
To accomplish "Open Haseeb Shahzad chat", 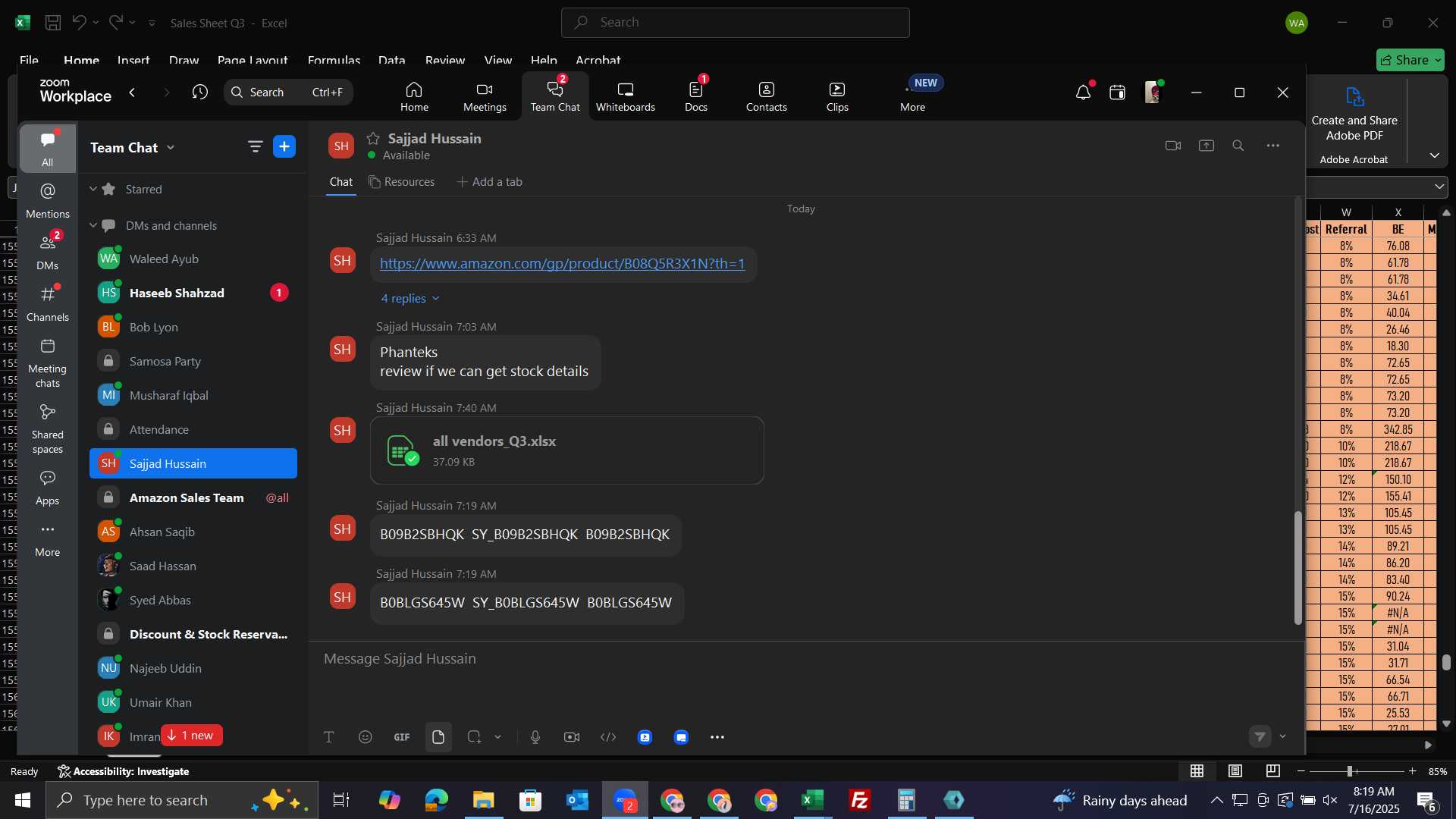I will tap(193, 293).
